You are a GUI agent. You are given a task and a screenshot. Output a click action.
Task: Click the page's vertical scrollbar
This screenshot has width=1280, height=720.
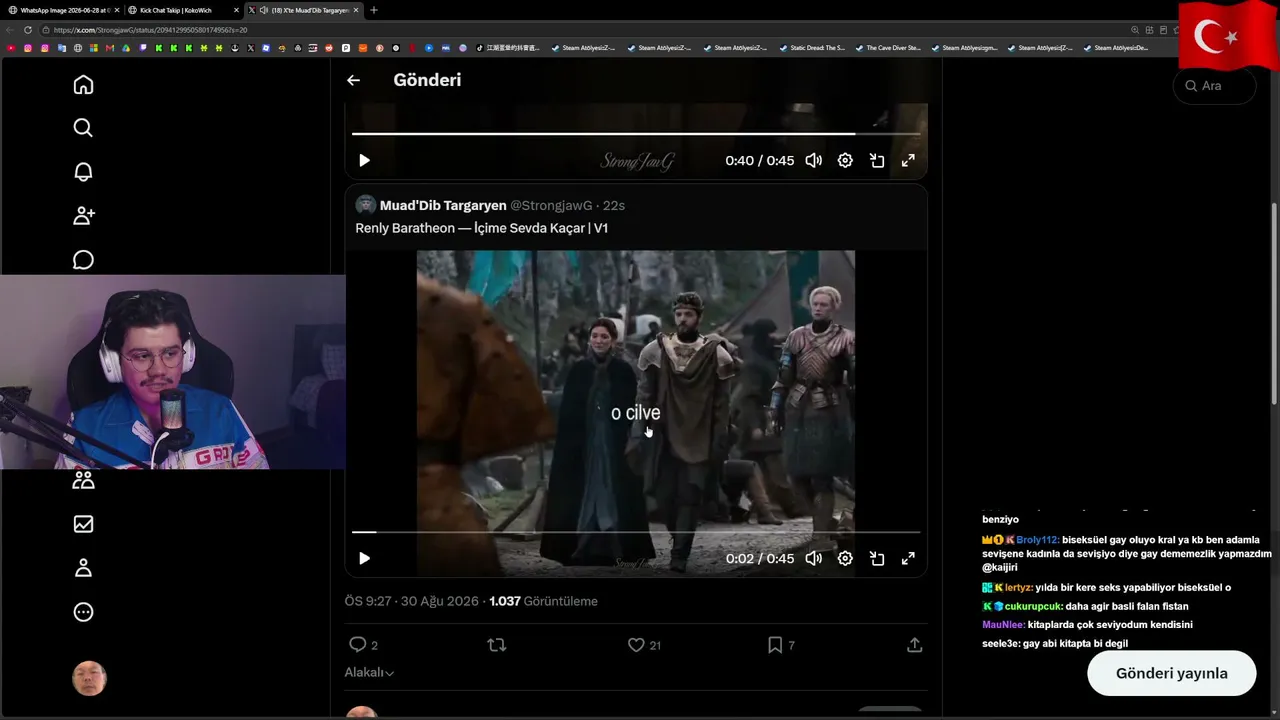(x=1274, y=303)
